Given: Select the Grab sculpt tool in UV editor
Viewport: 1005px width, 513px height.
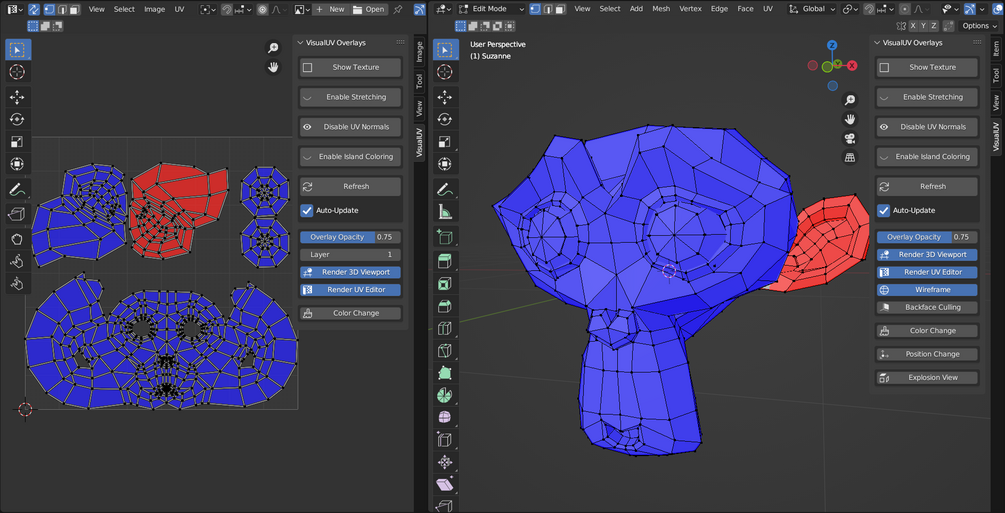Looking at the screenshot, I should pyautogui.click(x=17, y=239).
